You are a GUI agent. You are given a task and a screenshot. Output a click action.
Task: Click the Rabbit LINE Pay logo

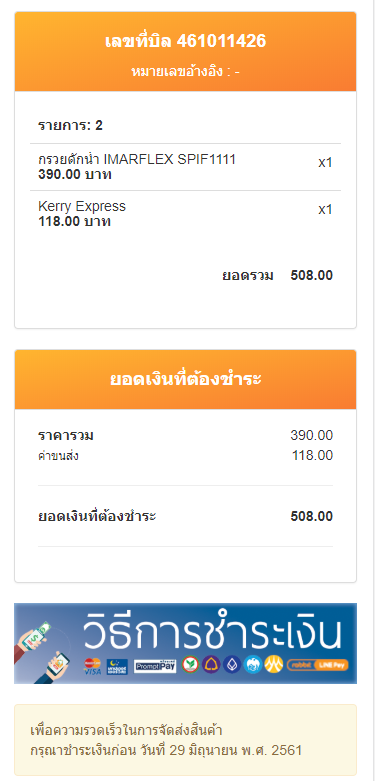click(x=318, y=665)
